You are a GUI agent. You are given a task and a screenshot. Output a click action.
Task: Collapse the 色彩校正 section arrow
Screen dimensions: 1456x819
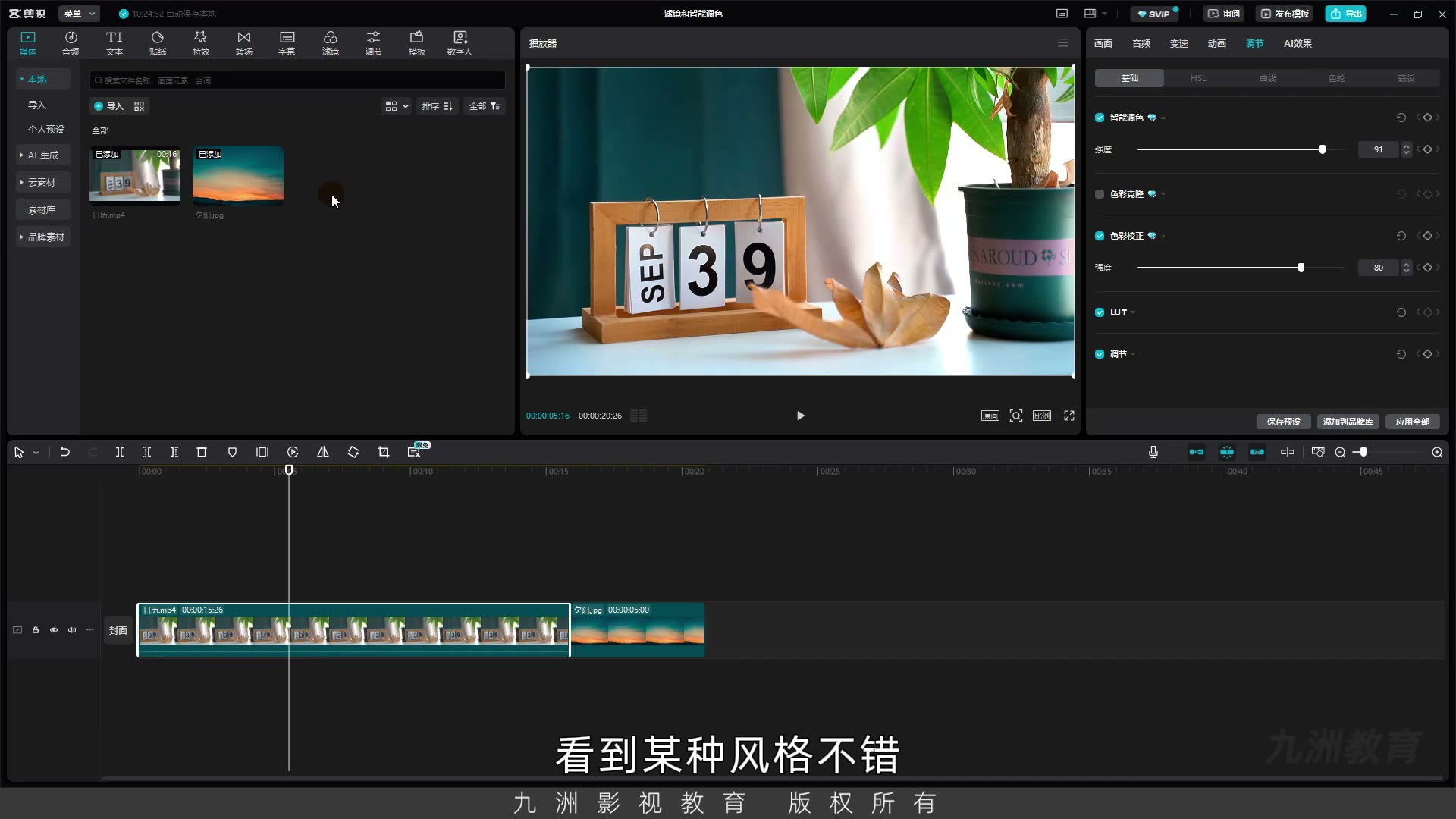(x=1163, y=237)
